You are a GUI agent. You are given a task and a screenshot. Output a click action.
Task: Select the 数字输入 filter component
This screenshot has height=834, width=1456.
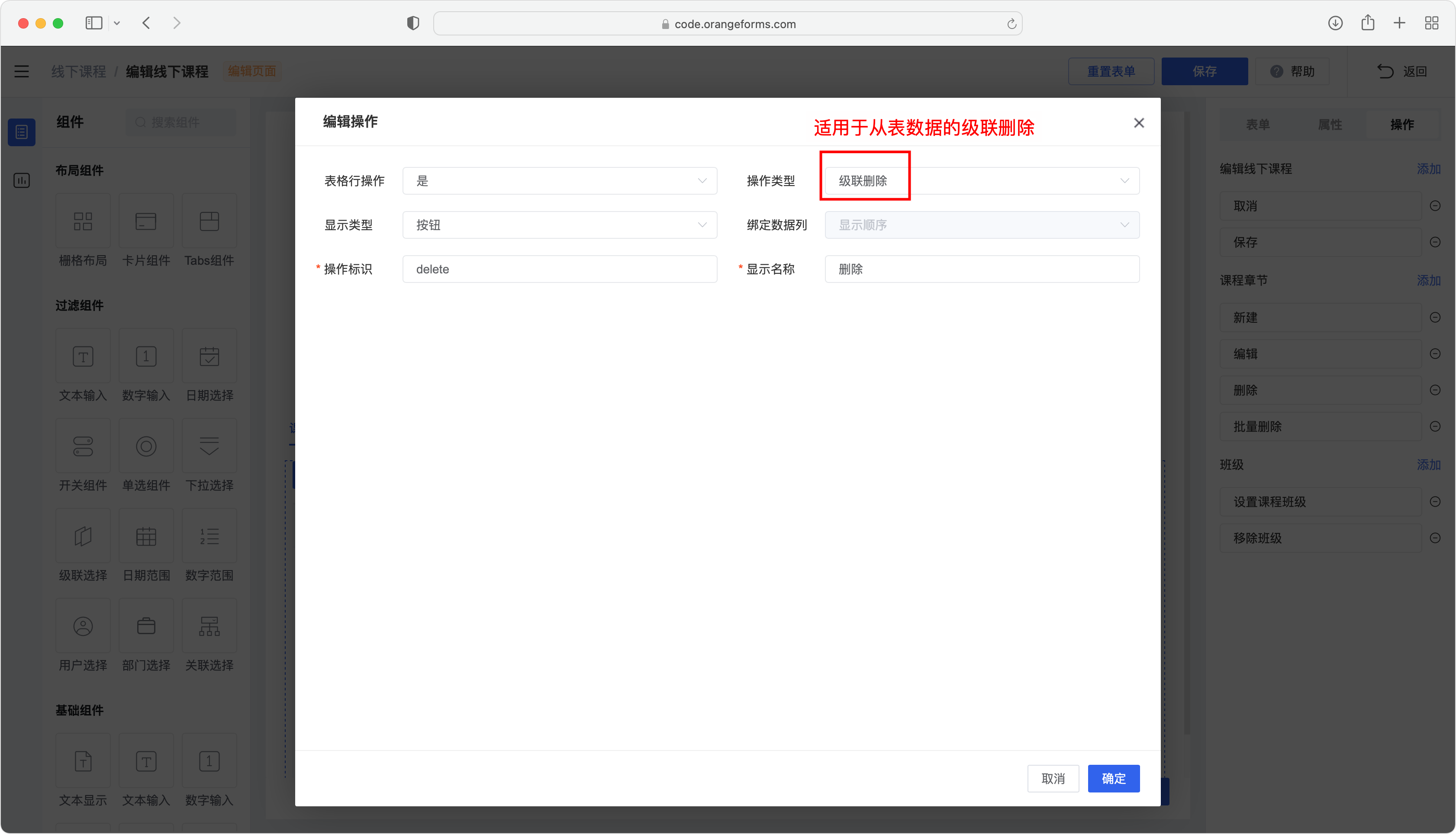146,356
